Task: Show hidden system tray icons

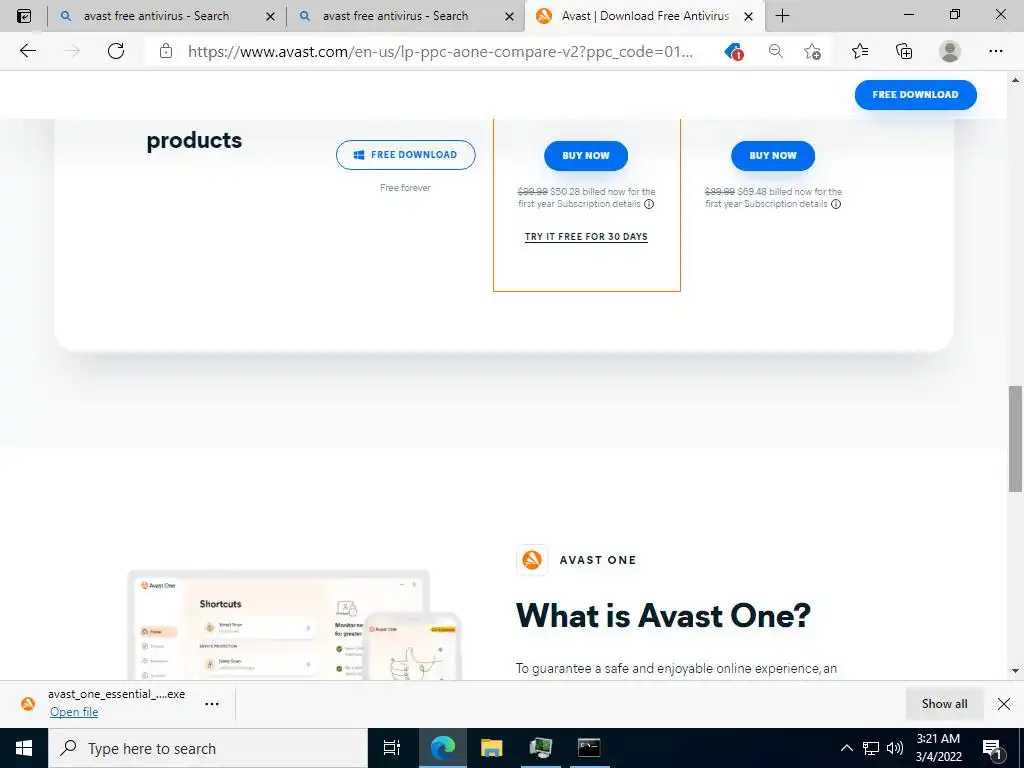Action: (846, 748)
